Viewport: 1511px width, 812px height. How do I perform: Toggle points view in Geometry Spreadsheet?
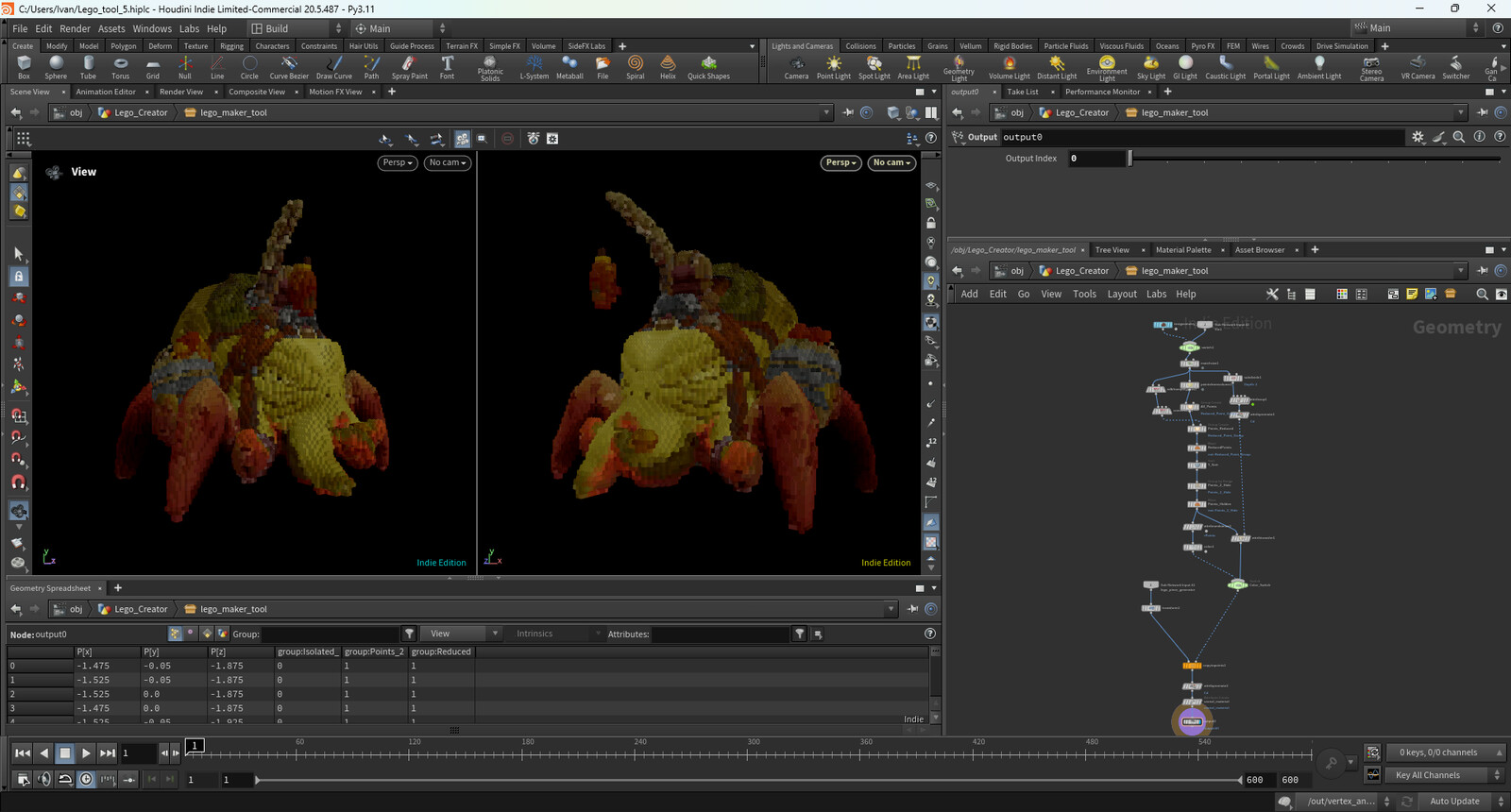(x=175, y=634)
